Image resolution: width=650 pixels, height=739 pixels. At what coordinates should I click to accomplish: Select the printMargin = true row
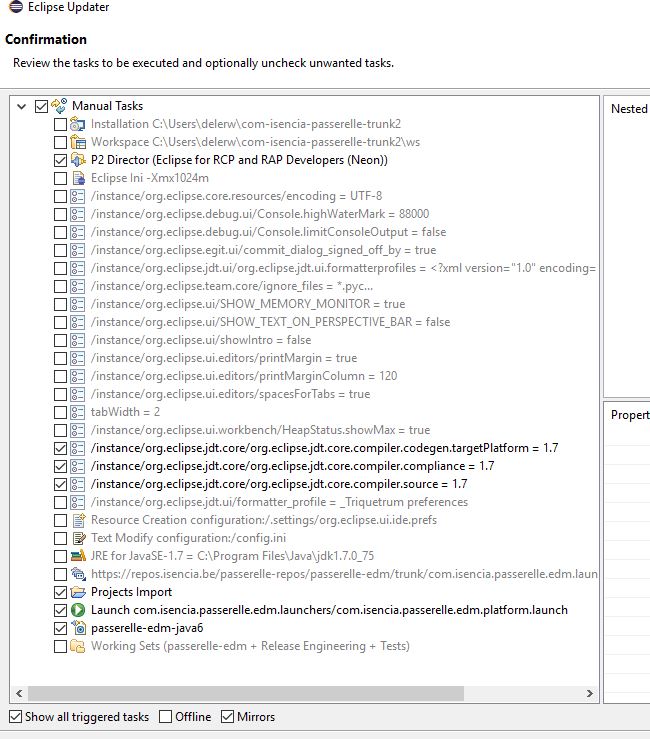tap(223, 358)
